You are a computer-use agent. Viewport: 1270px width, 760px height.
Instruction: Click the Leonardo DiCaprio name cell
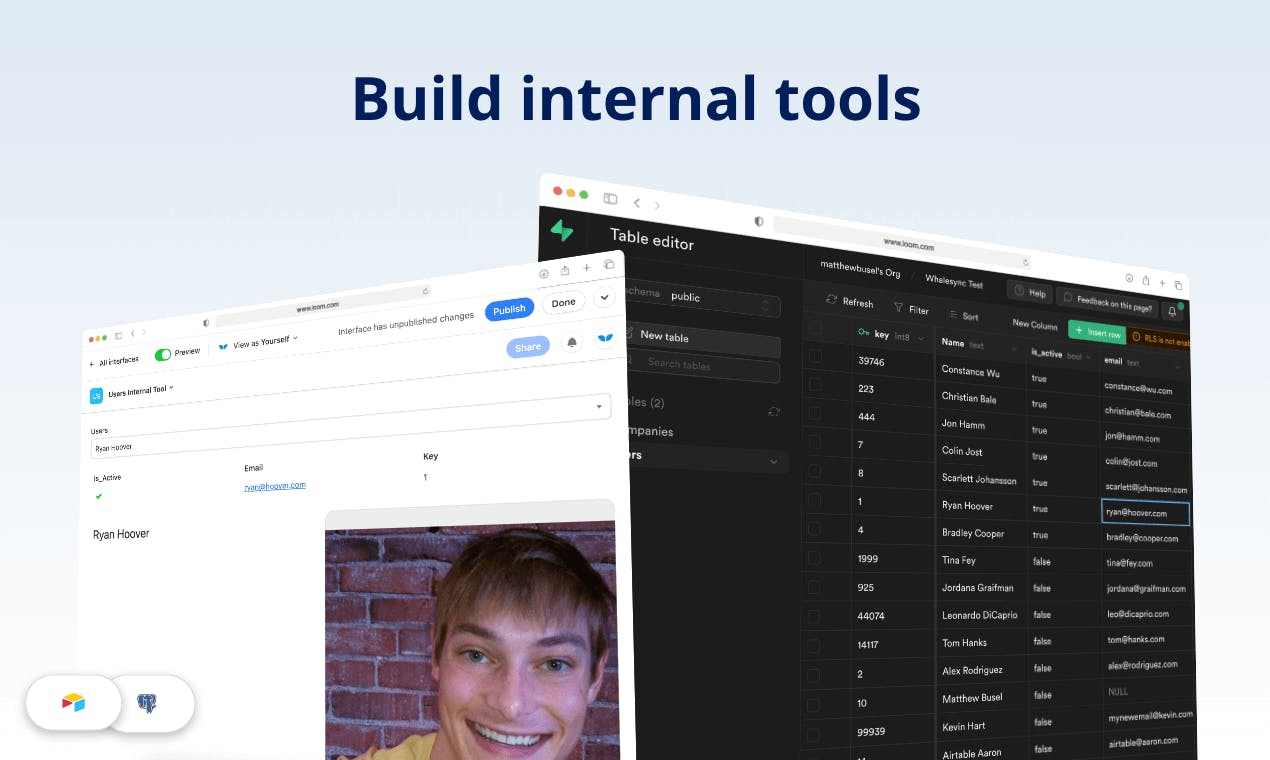[981, 614]
